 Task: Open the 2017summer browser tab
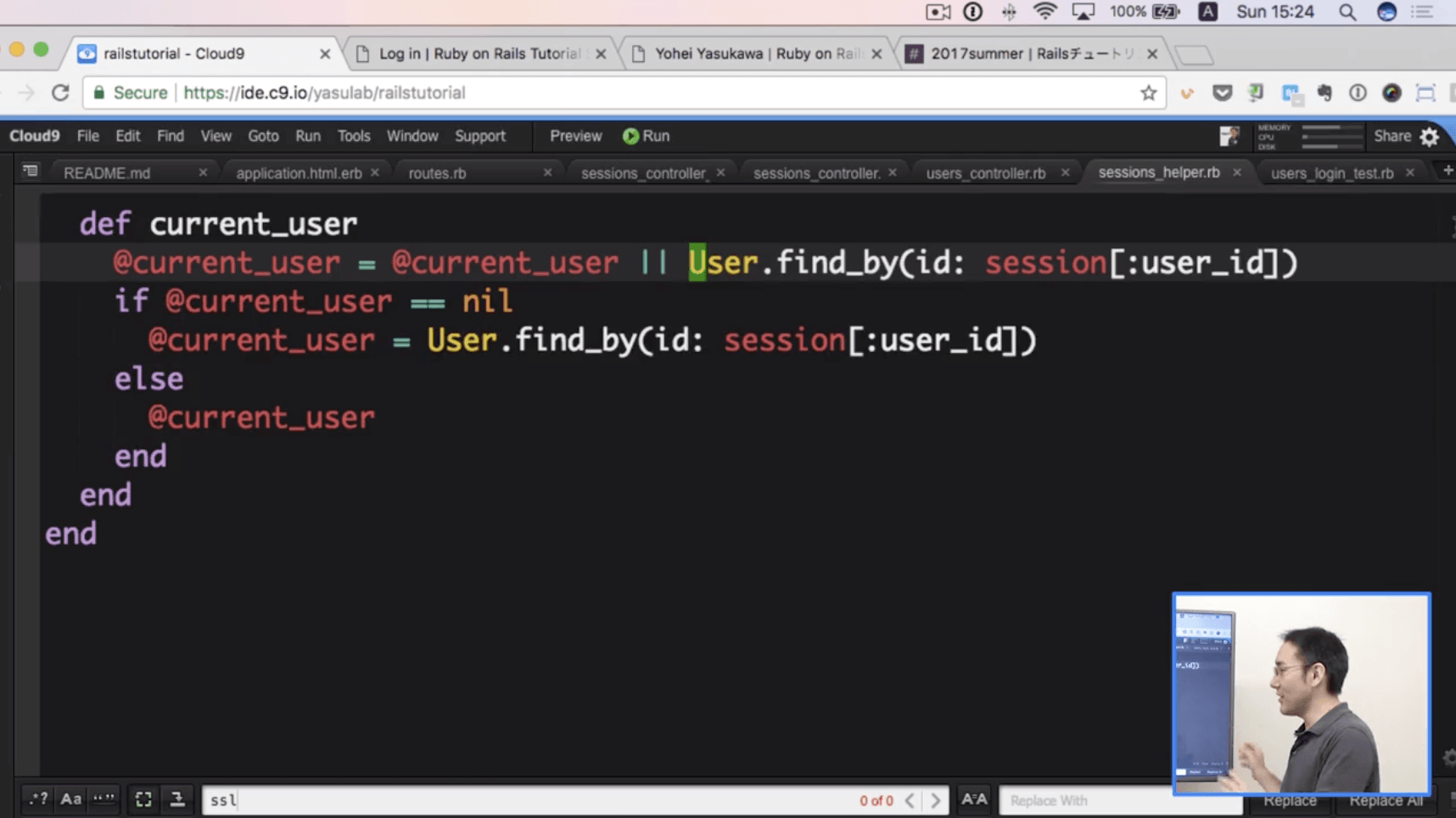(1033, 53)
